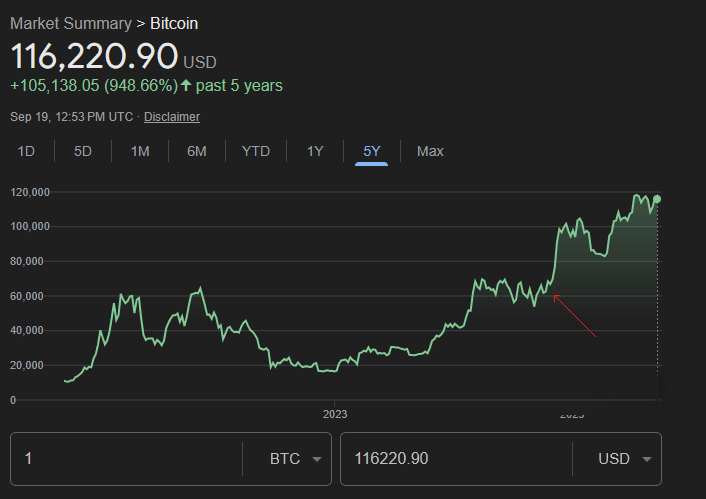Click the 100,000 y-axis label

pyautogui.click(x=30, y=227)
